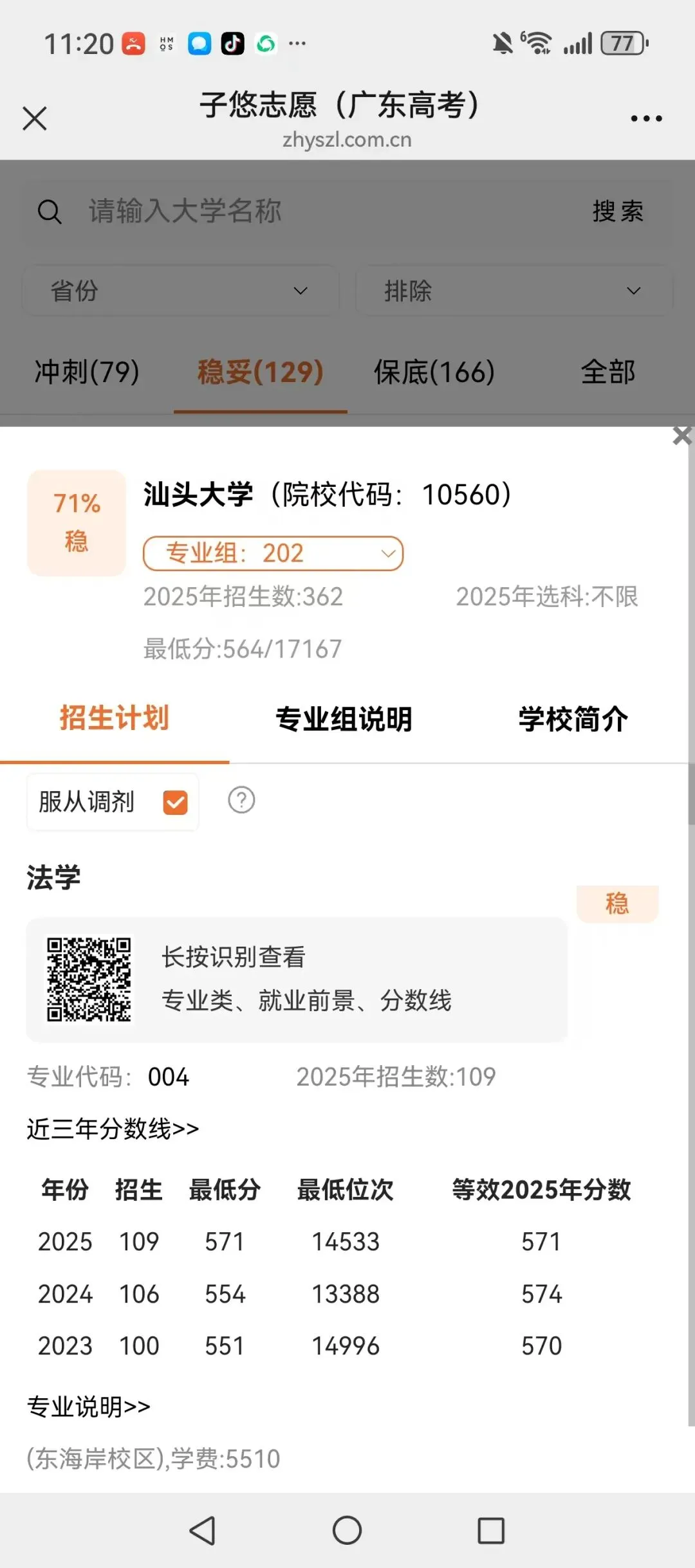
Task: Expand the 省份 dropdown
Action: (x=181, y=291)
